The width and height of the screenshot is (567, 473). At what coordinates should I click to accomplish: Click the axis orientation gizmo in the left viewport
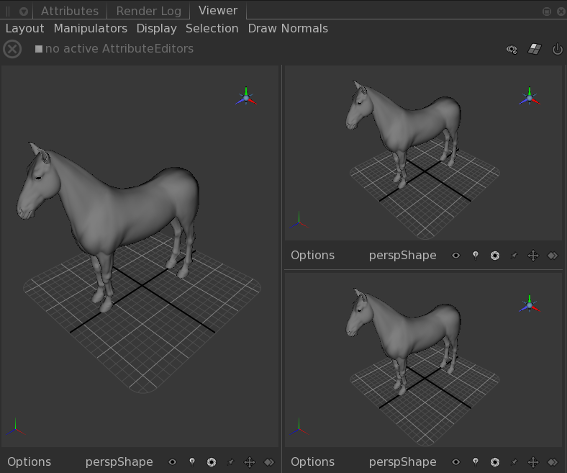click(246, 97)
